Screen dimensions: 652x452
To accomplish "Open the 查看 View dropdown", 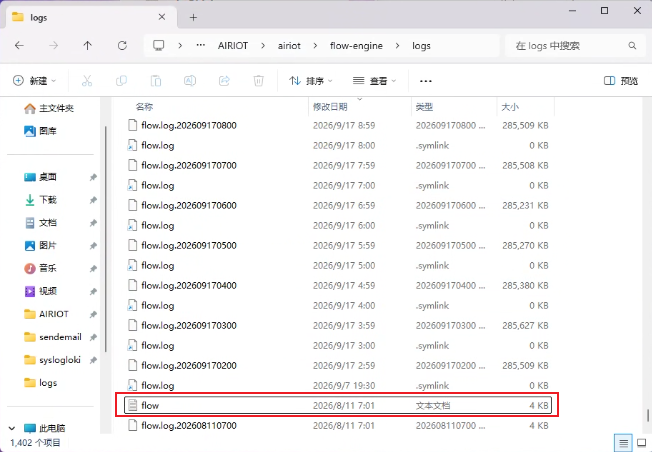I will [374, 81].
